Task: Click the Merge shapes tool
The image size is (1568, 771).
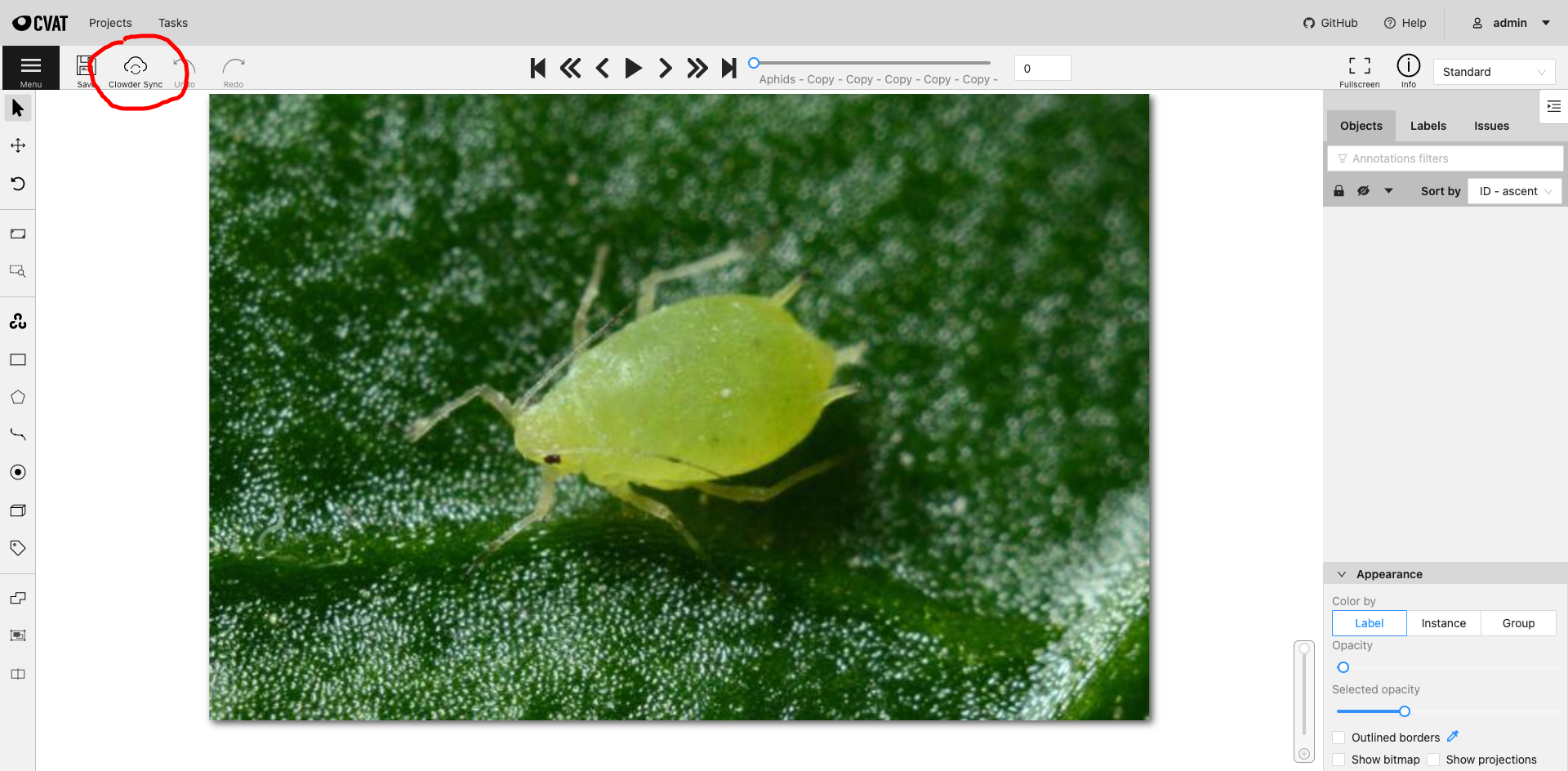Action: pyautogui.click(x=18, y=598)
